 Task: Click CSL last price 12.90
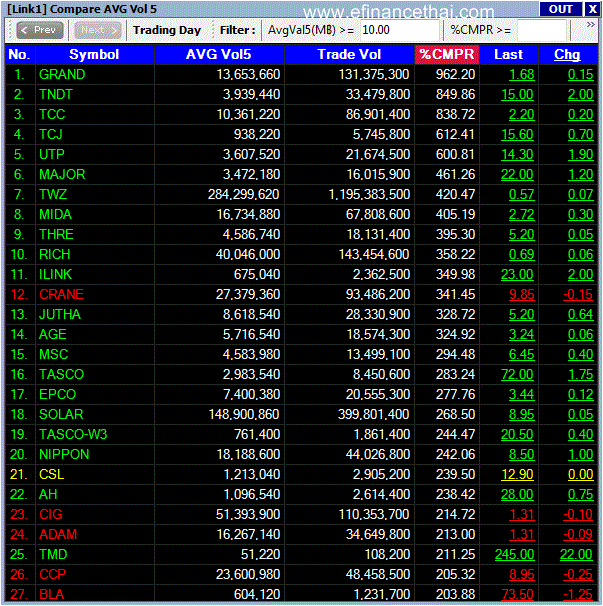(517, 475)
